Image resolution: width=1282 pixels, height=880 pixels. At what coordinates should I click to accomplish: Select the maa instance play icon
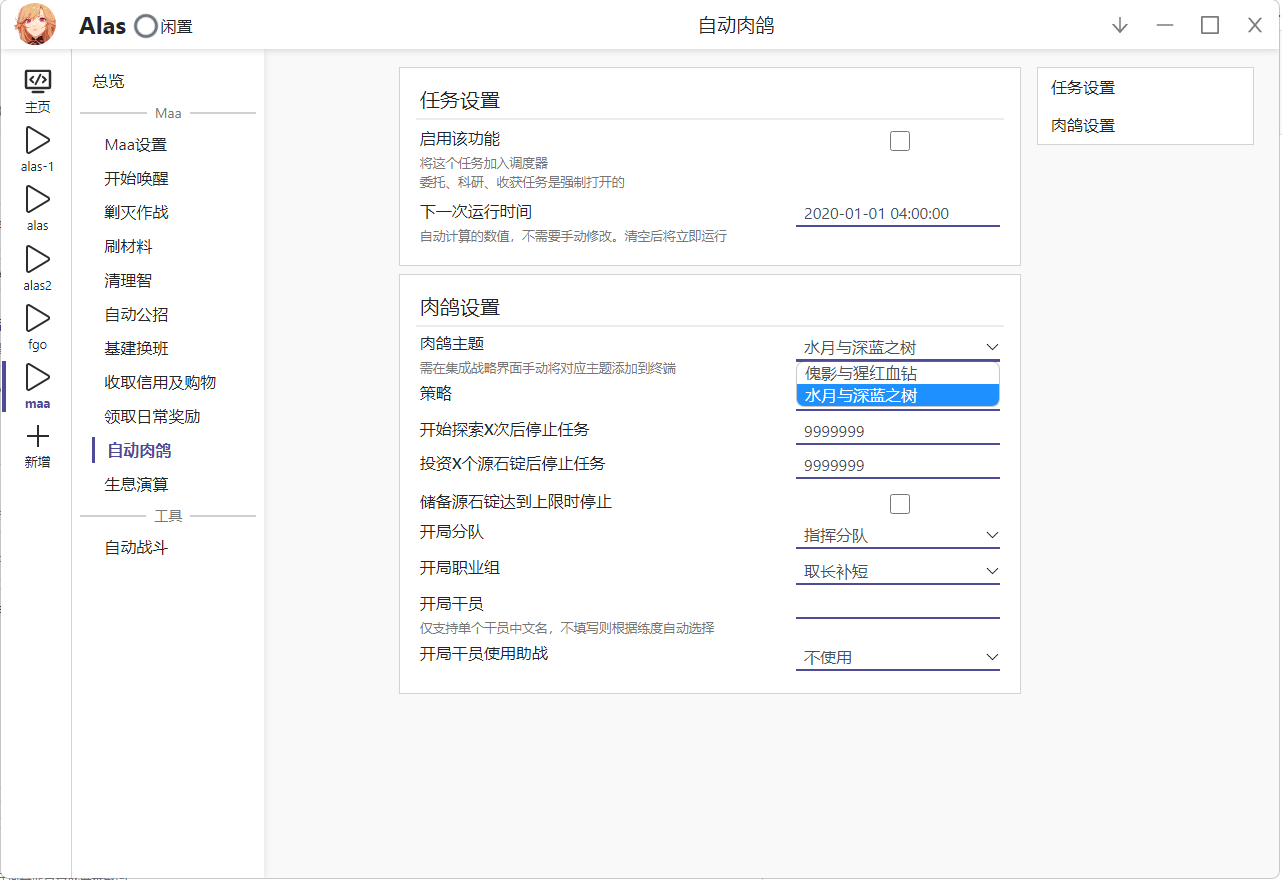coord(37,383)
